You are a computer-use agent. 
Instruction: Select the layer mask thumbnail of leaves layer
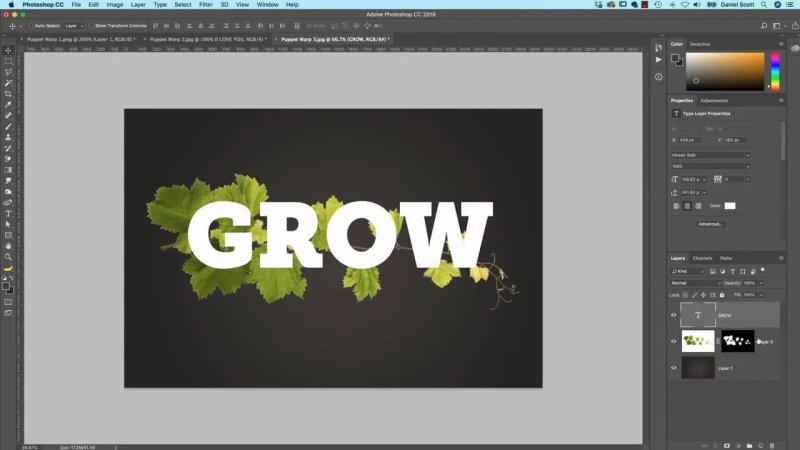pos(738,341)
